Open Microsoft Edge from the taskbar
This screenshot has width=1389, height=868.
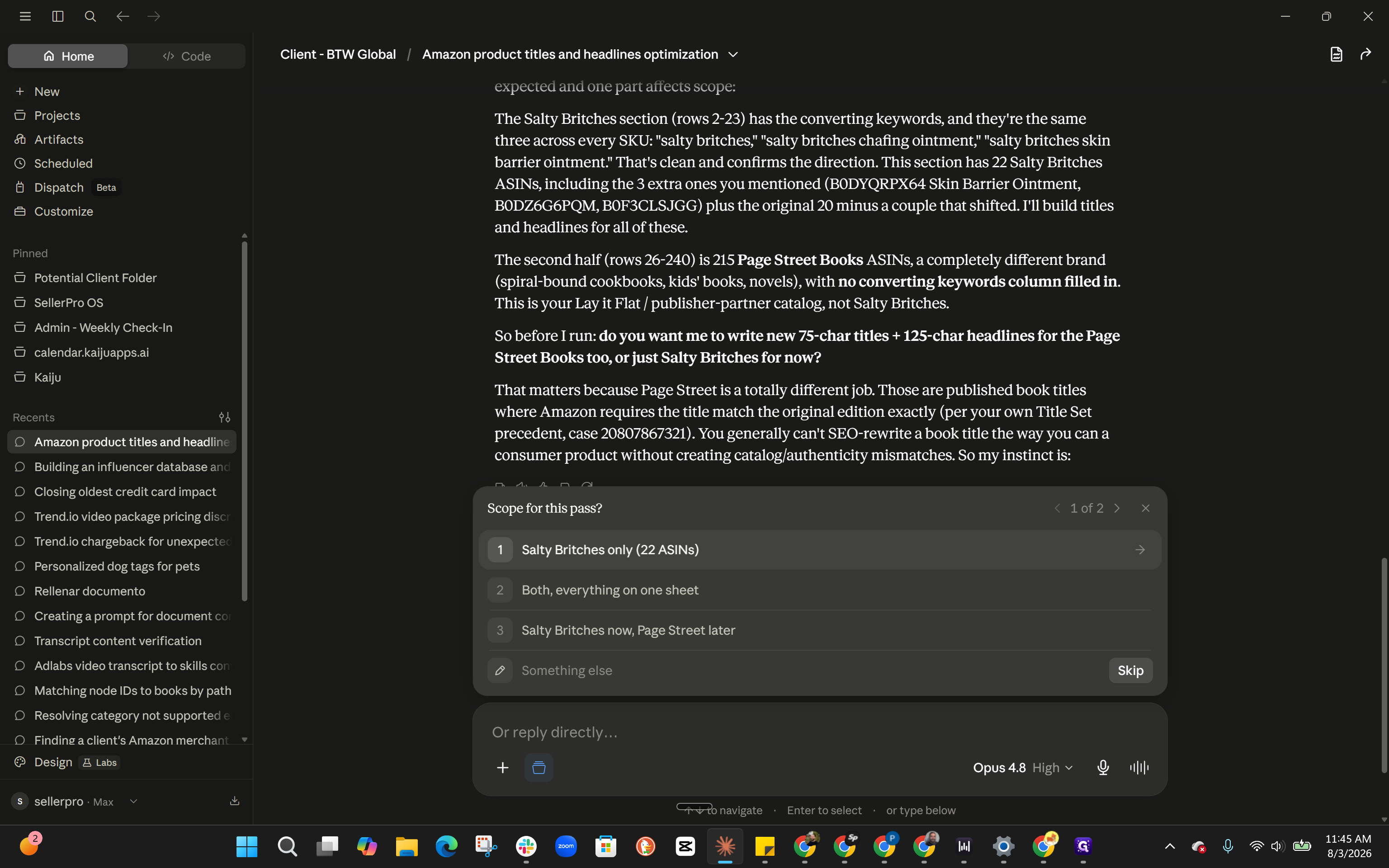[x=446, y=846]
